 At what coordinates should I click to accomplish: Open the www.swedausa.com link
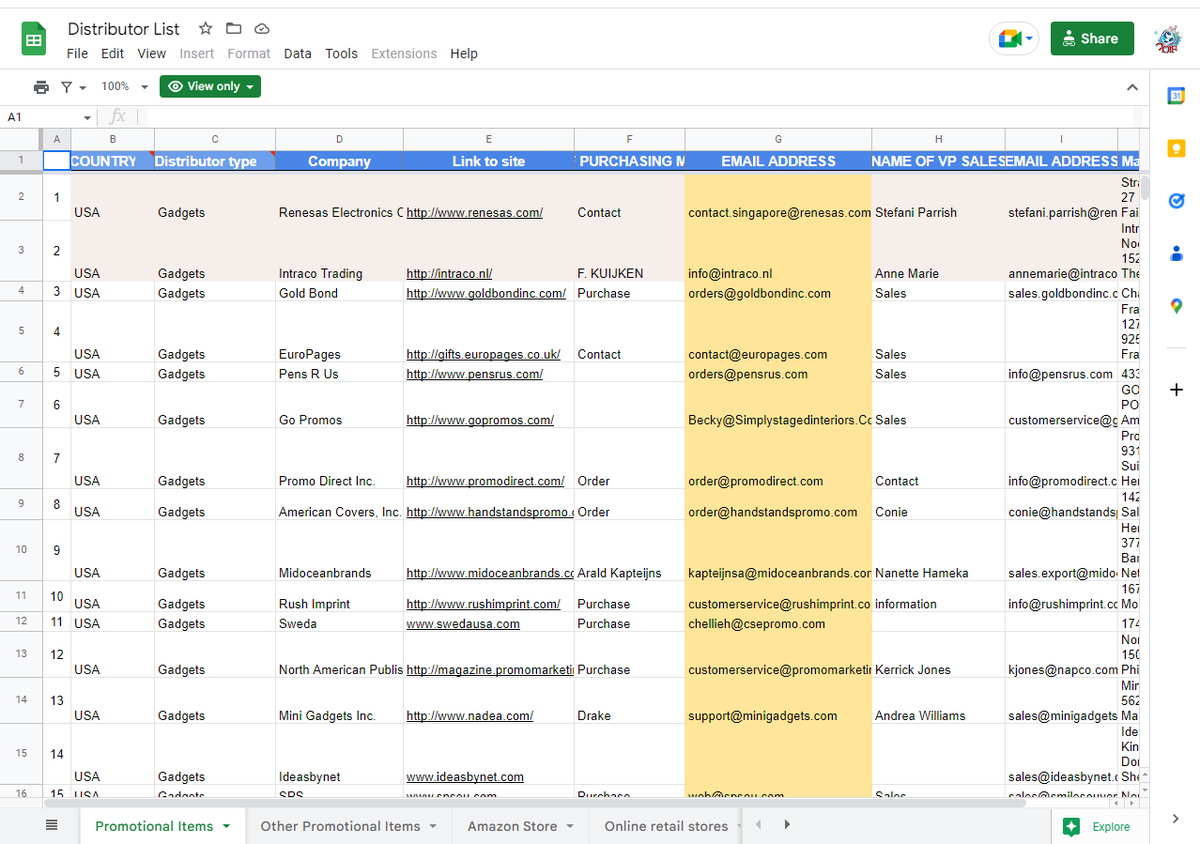coord(463,624)
